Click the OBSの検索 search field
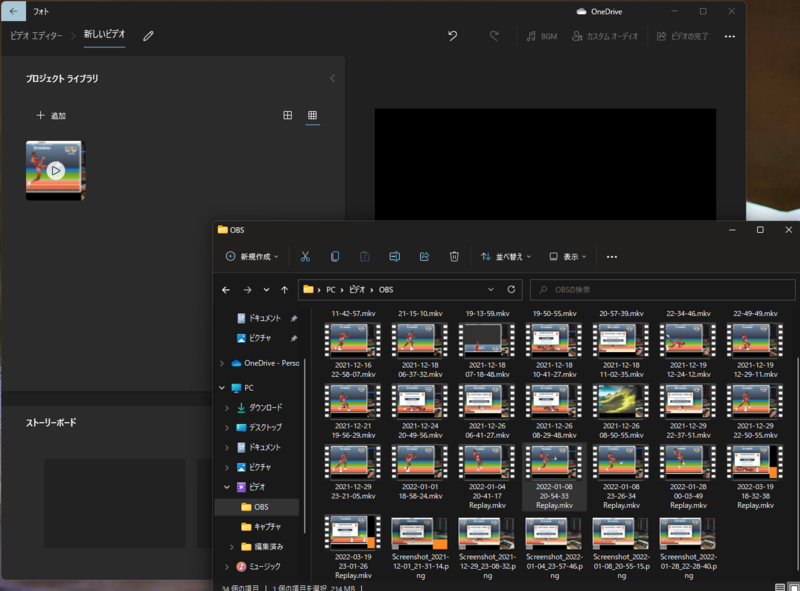800x591 pixels. 662,289
